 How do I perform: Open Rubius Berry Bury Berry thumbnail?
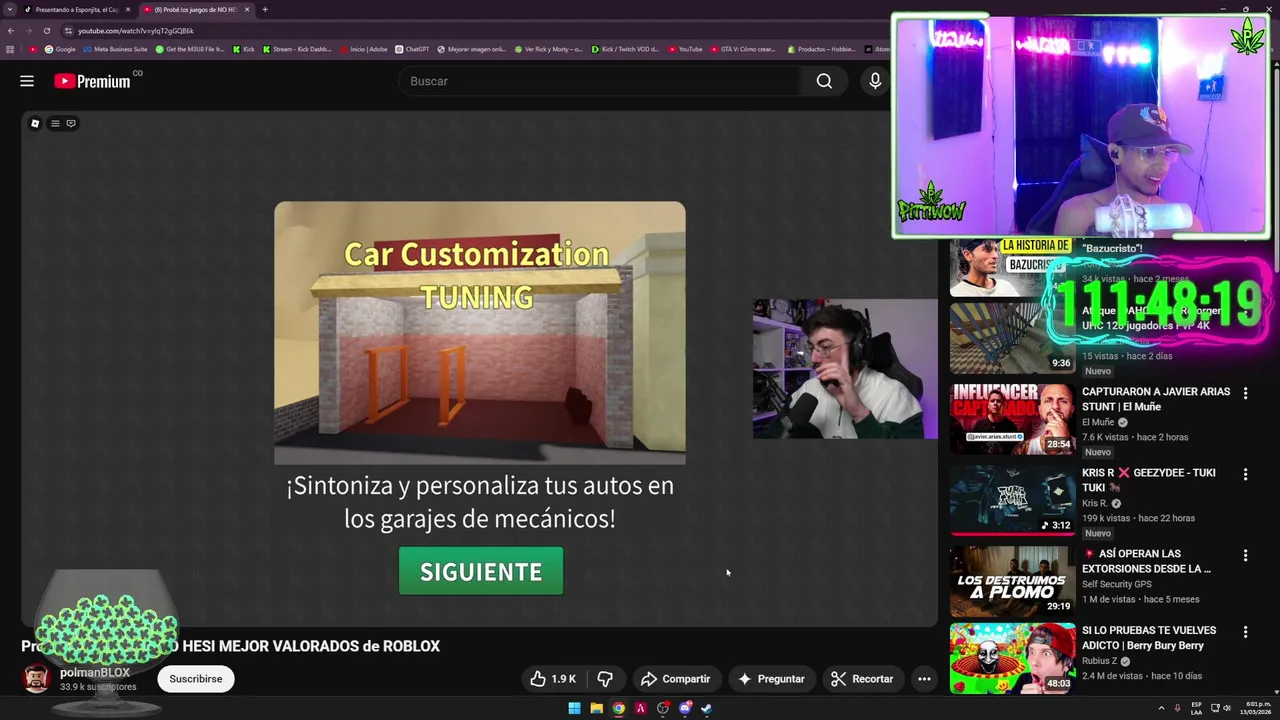1012,658
